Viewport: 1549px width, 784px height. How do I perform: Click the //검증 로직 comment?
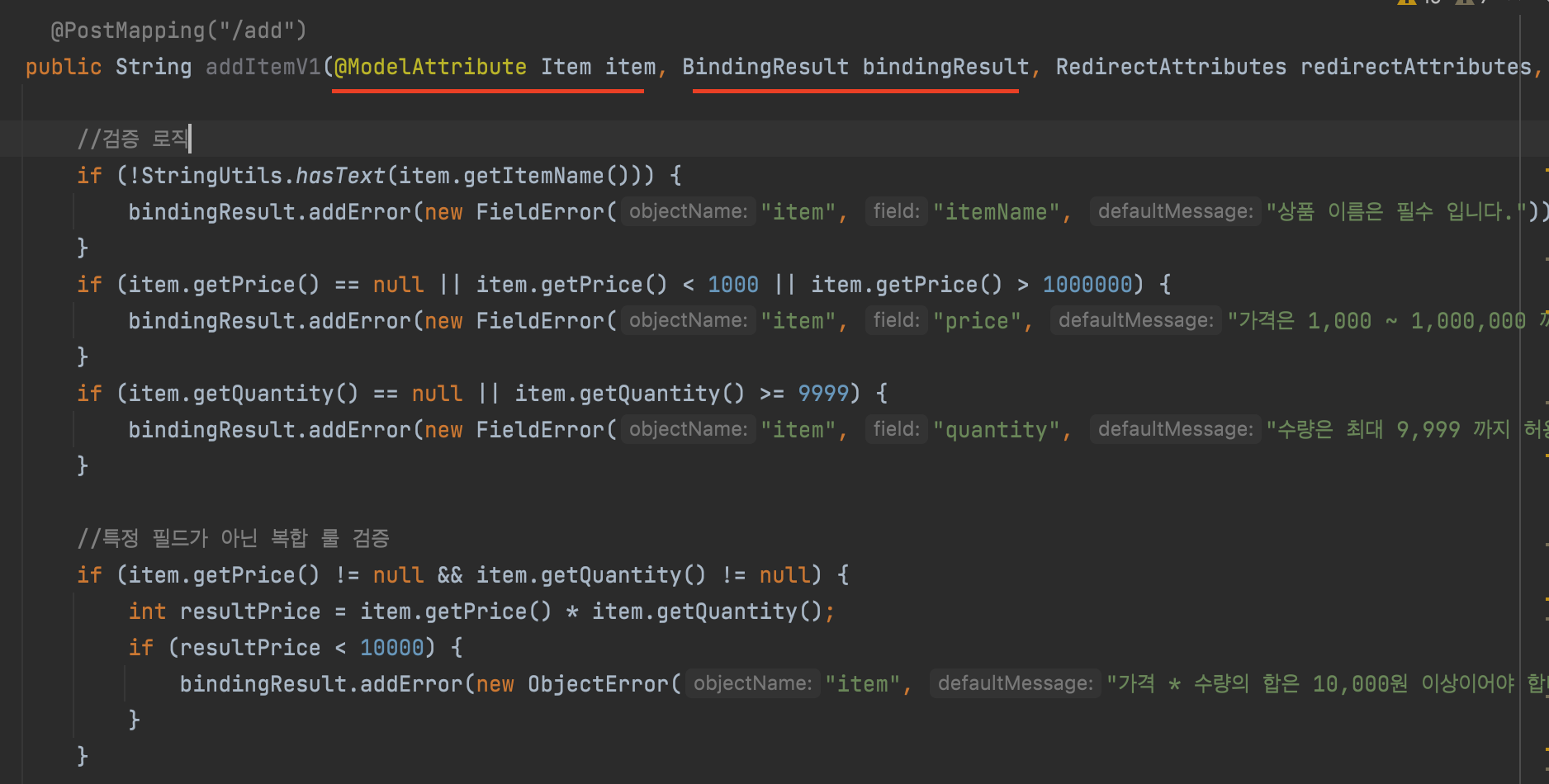[133, 139]
